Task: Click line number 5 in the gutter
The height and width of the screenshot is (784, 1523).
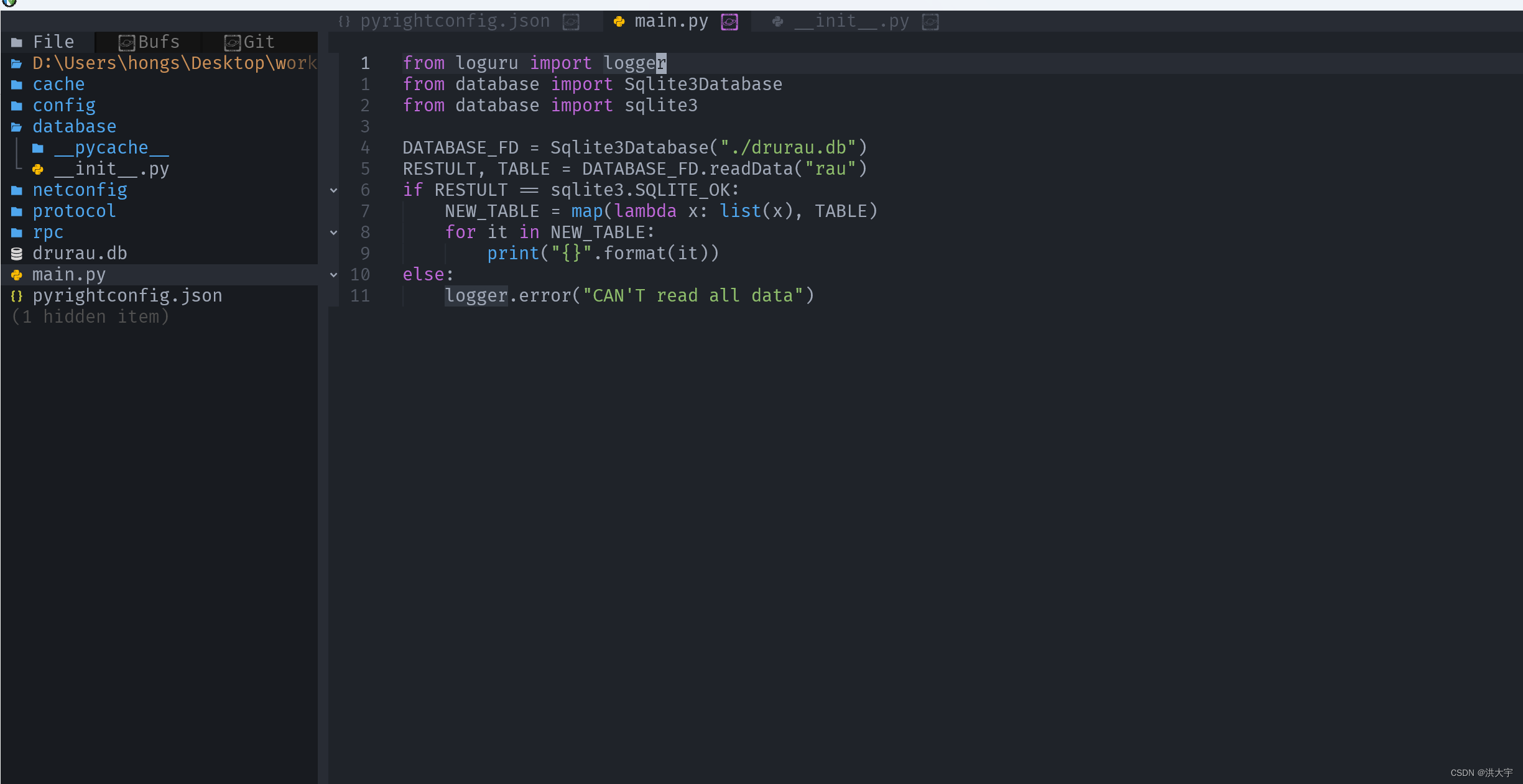Action: tap(365, 168)
